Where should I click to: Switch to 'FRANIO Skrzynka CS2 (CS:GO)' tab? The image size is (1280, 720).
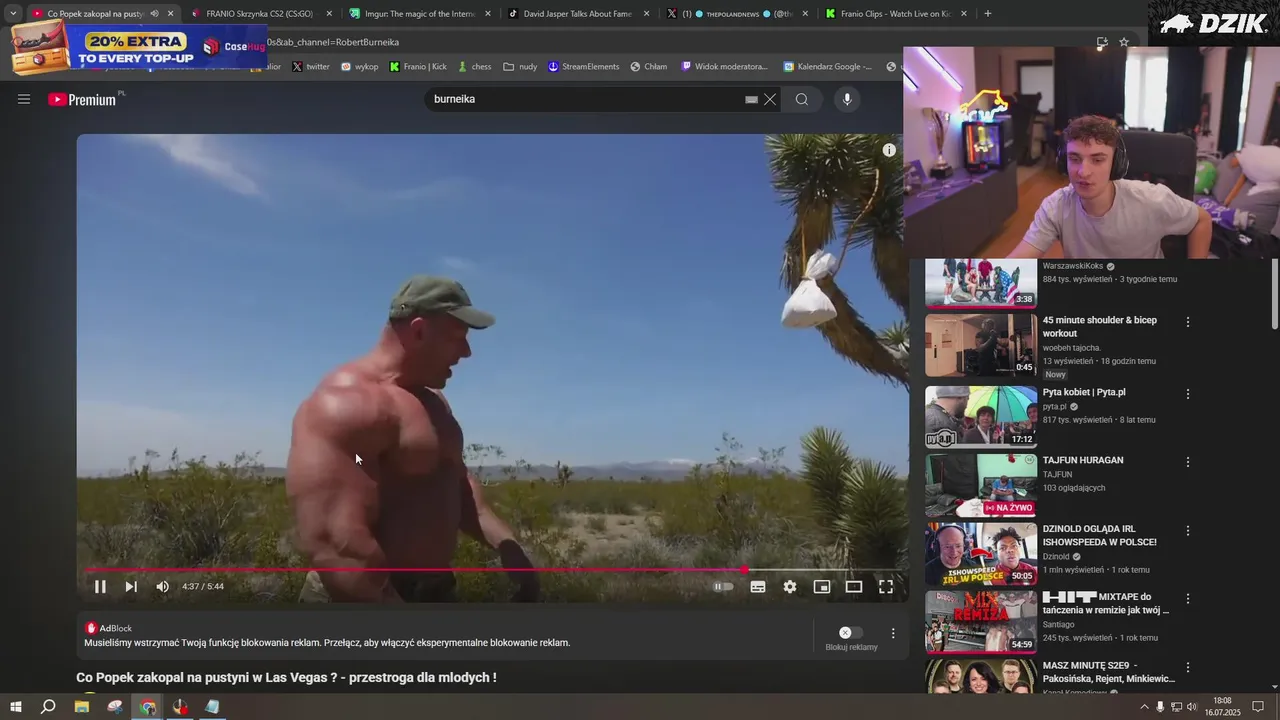(x=259, y=14)
